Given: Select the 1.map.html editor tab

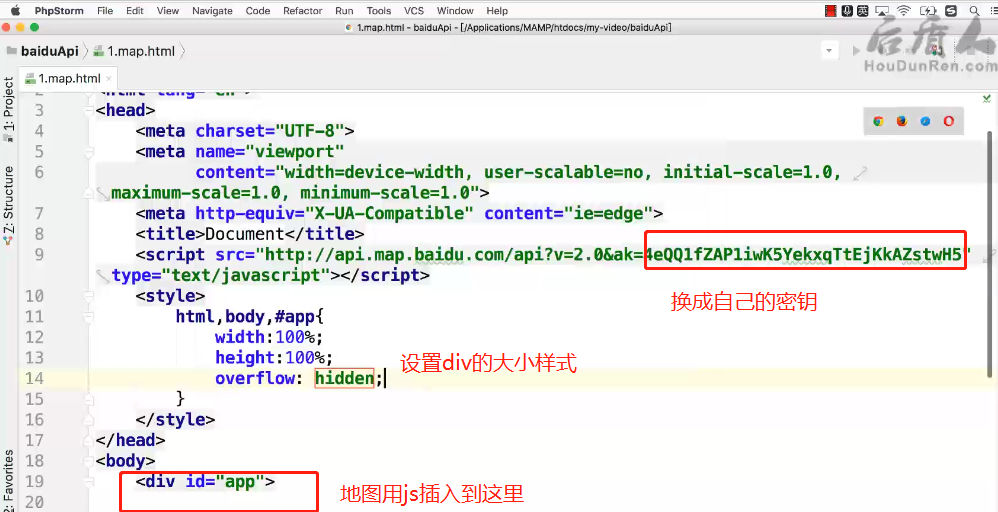Looking at the screenshot, I should click(69, 79).
